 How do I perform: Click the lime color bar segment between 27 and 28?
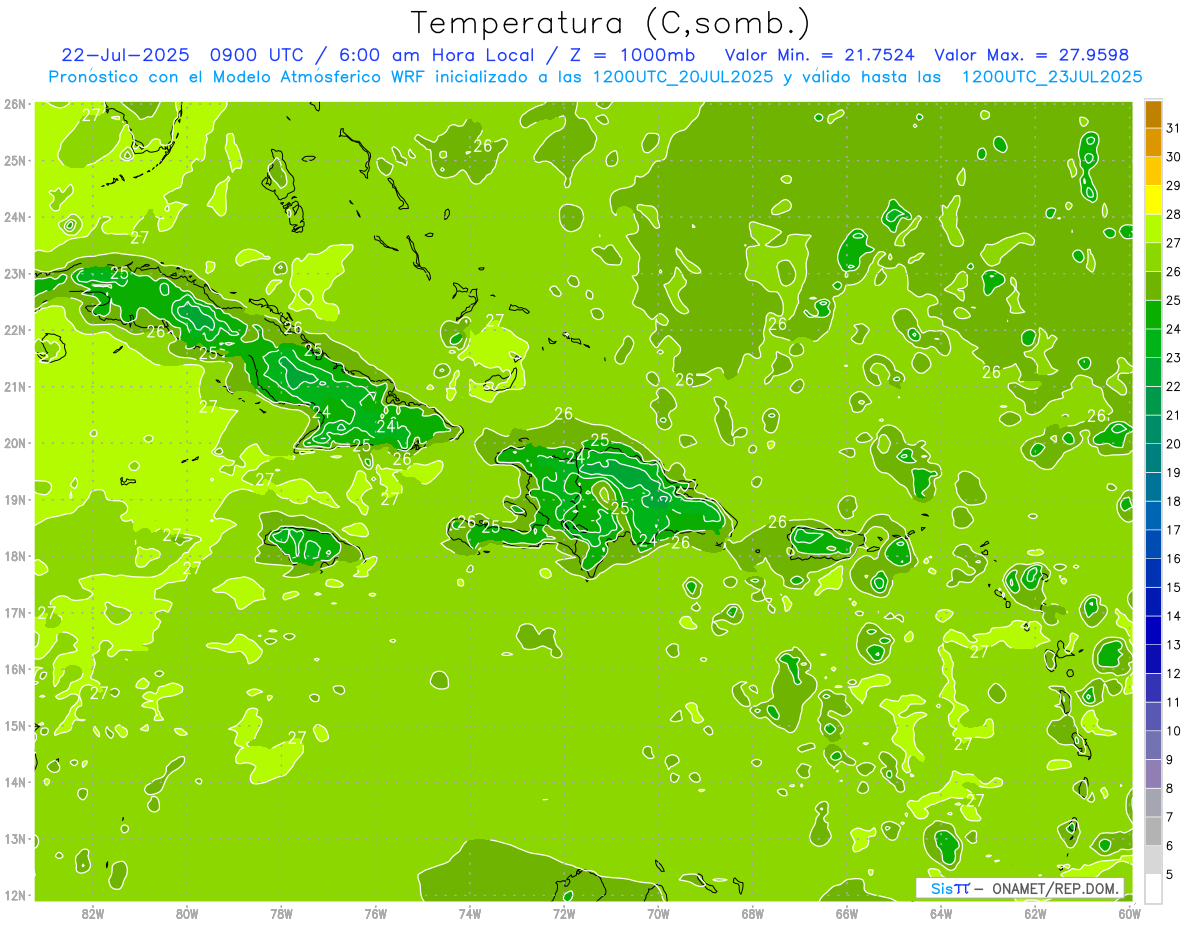[x=1153, y=228]
